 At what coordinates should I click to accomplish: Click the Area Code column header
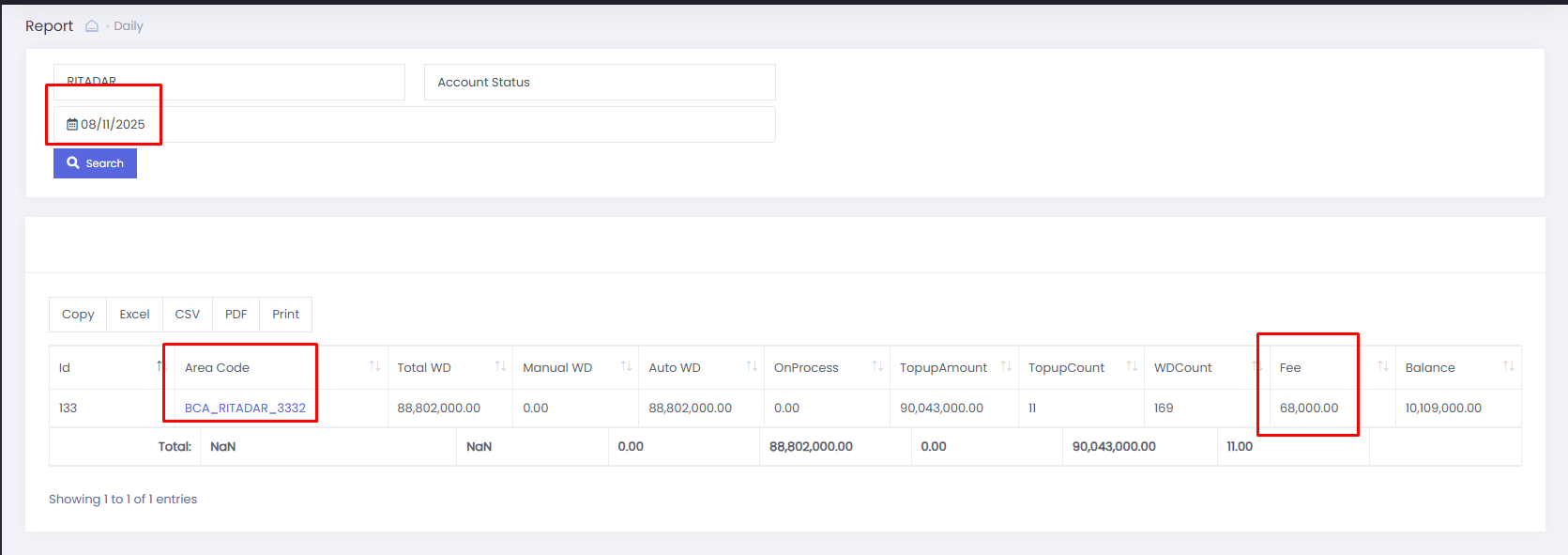[281, 368]
